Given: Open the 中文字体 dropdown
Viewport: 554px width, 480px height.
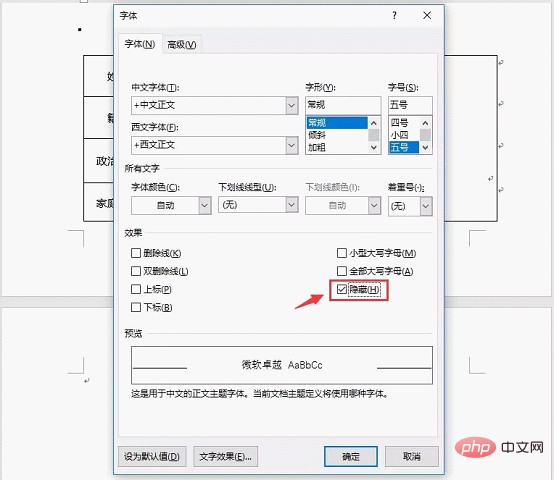Looking at the screenshot, I should click(x=292, y=105).
